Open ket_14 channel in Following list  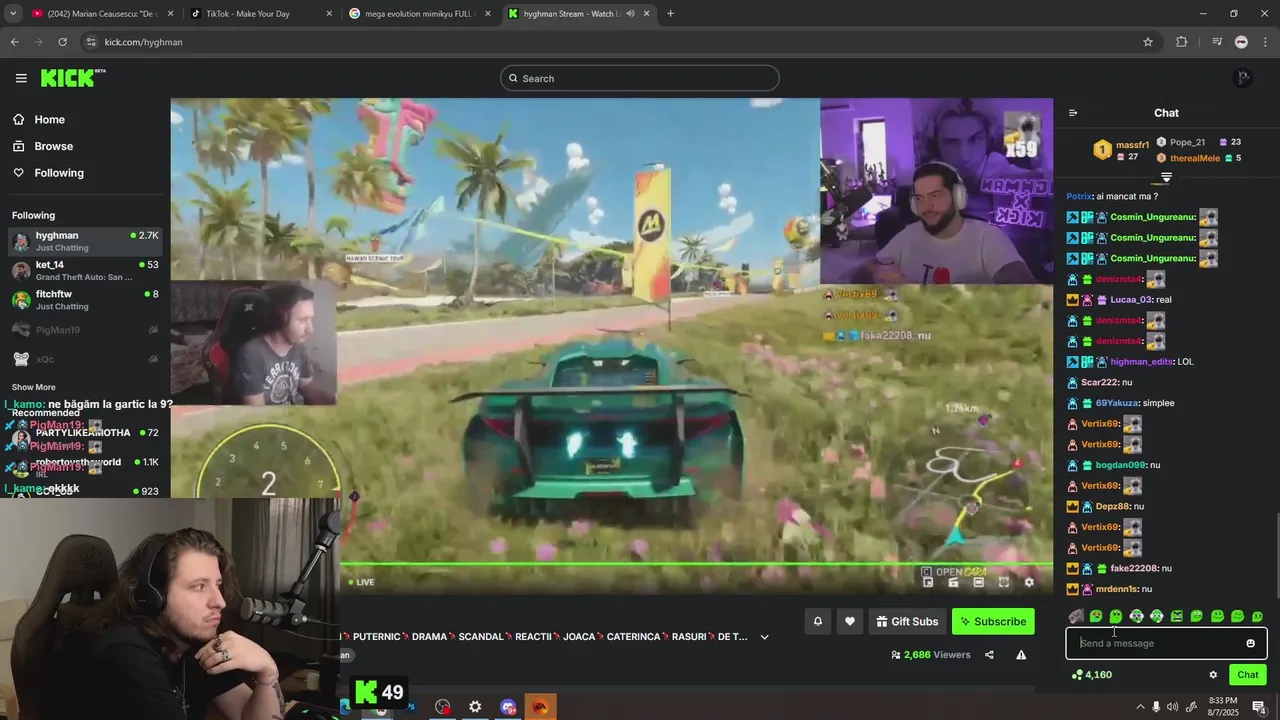85,270
